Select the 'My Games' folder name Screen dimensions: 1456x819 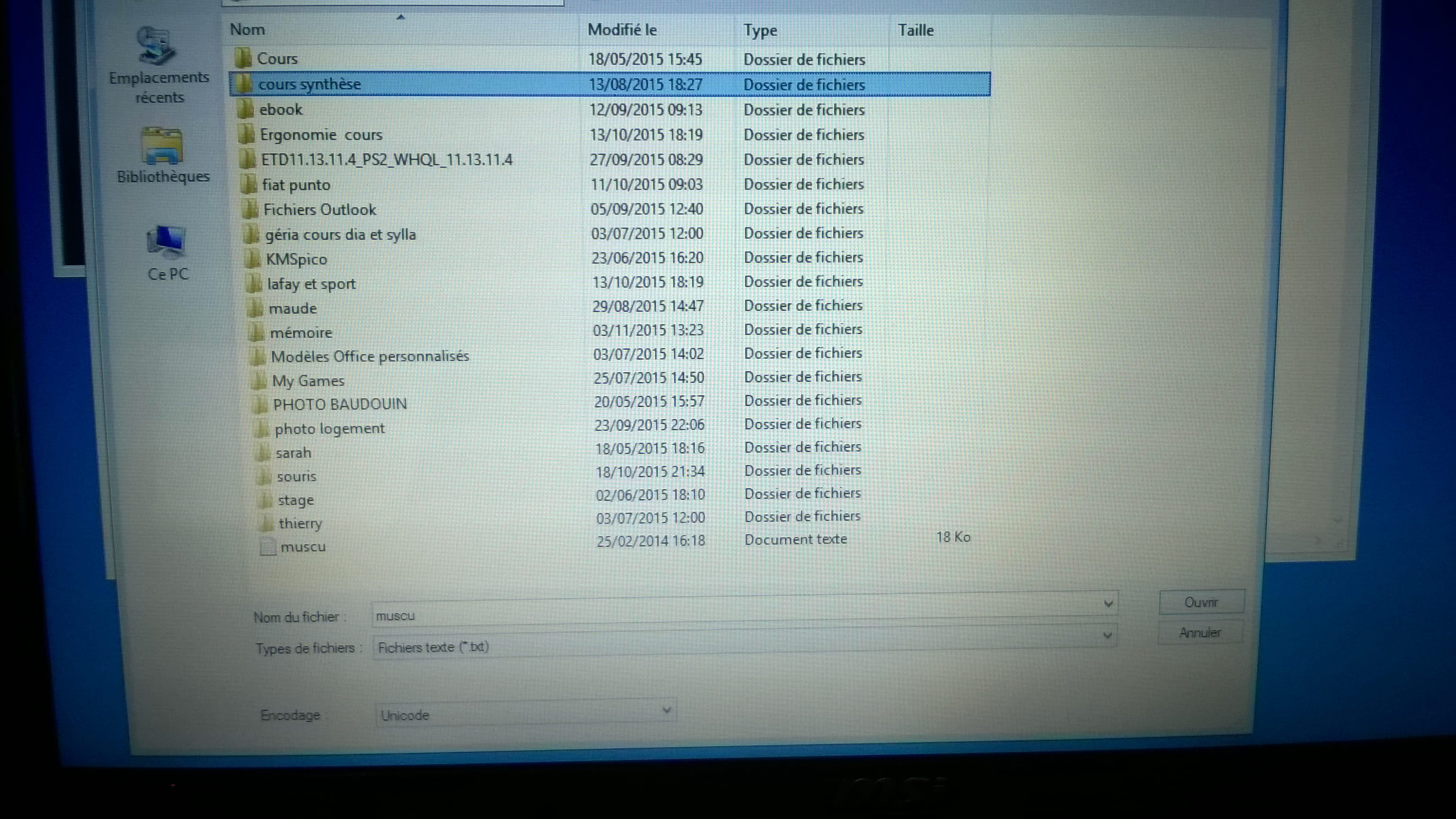point(308,381)
